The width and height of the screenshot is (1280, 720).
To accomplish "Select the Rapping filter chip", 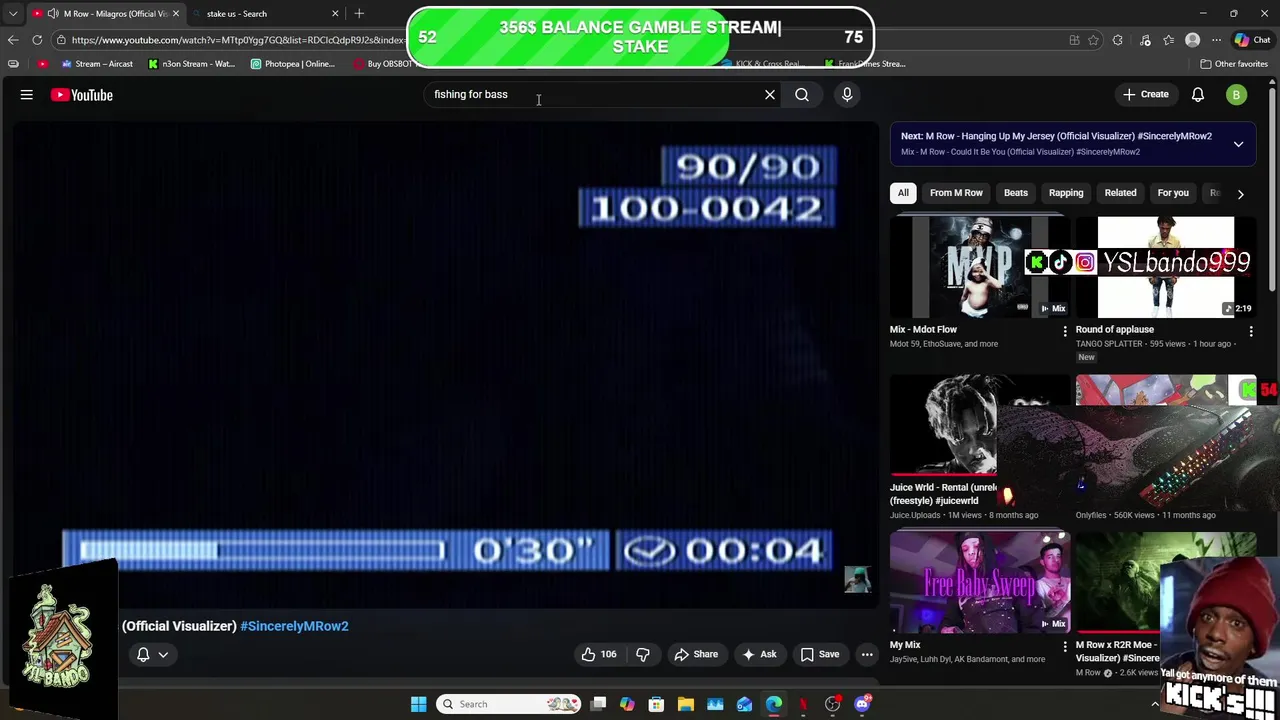I will point(1066,193).
